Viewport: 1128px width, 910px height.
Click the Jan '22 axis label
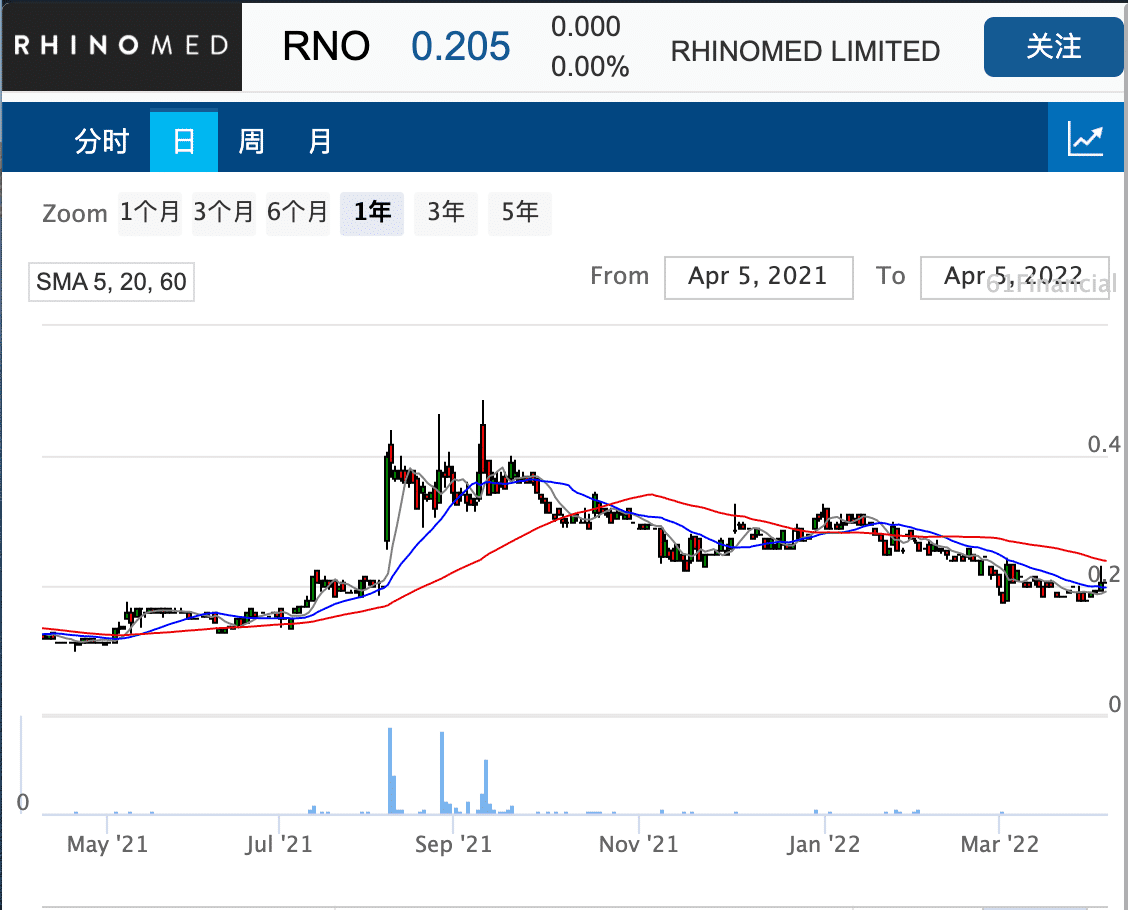[824, 844]
